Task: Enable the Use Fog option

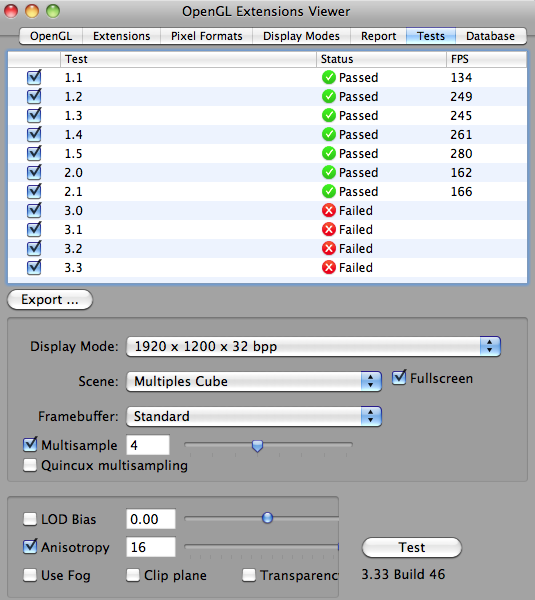Action: (30, 575)
